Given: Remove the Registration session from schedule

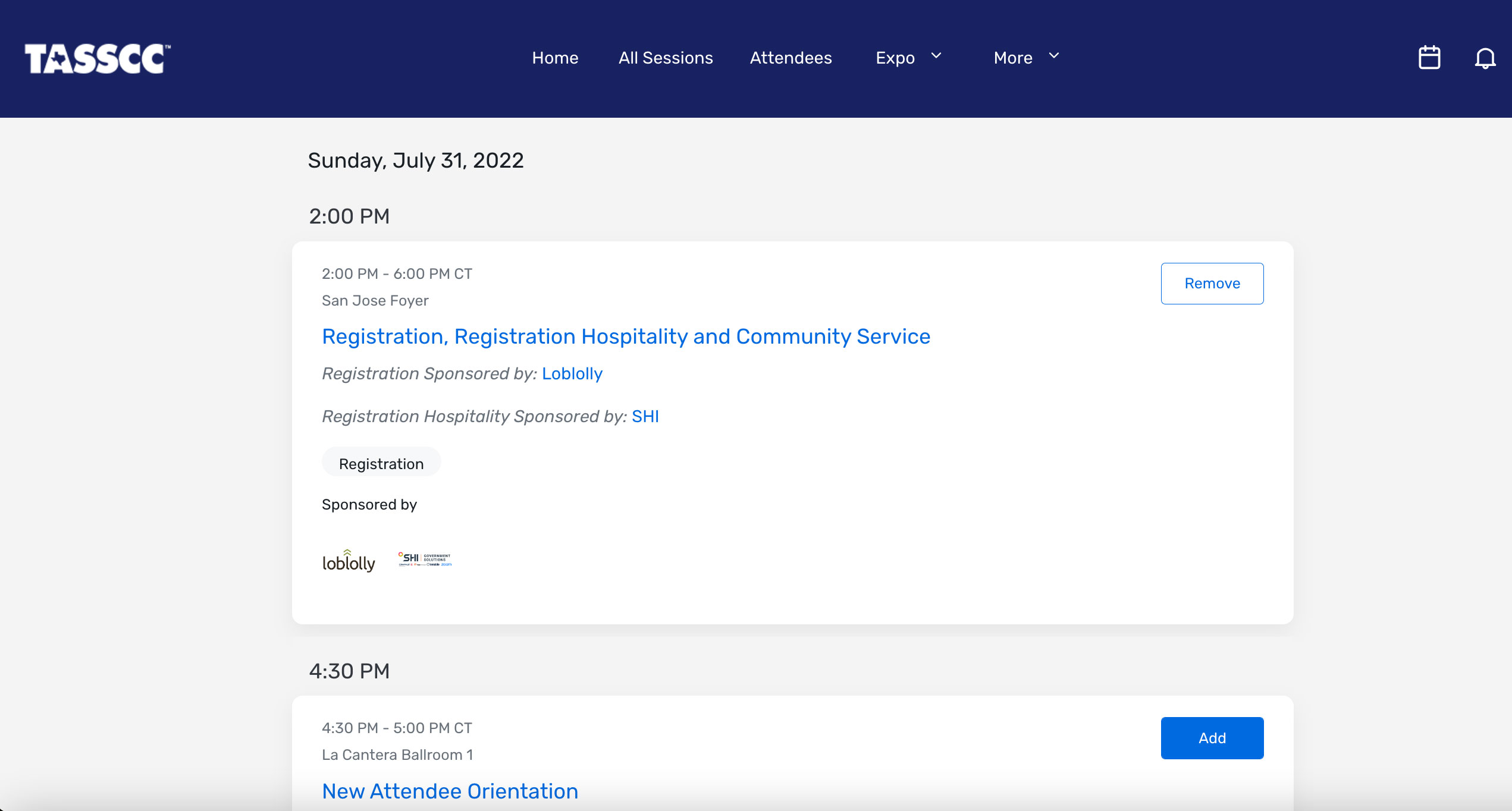Looking at the screenshot, I should pyautogui.click(x=1212, y=283).
